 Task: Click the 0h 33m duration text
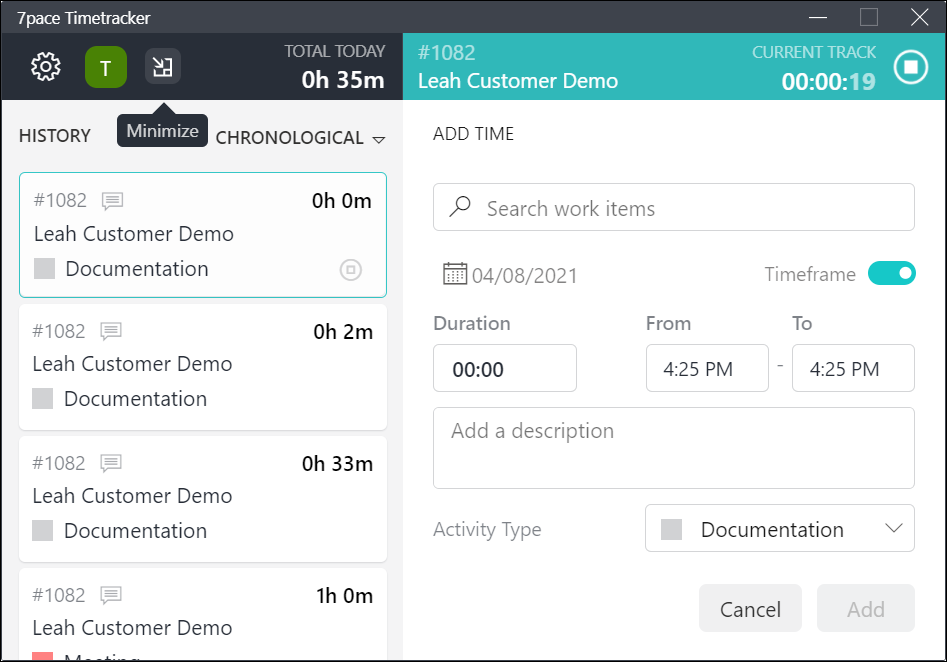pyautogui.click(x=337, y=464)
